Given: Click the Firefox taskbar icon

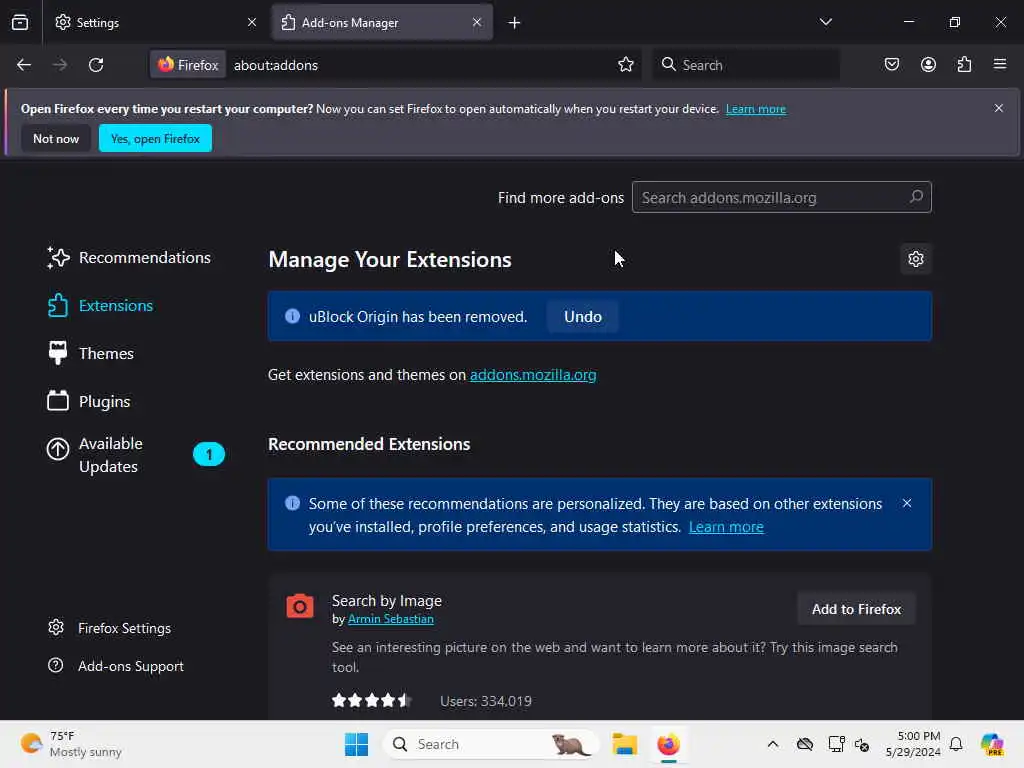Looking at the screenshot, I should tap(668, 744).
